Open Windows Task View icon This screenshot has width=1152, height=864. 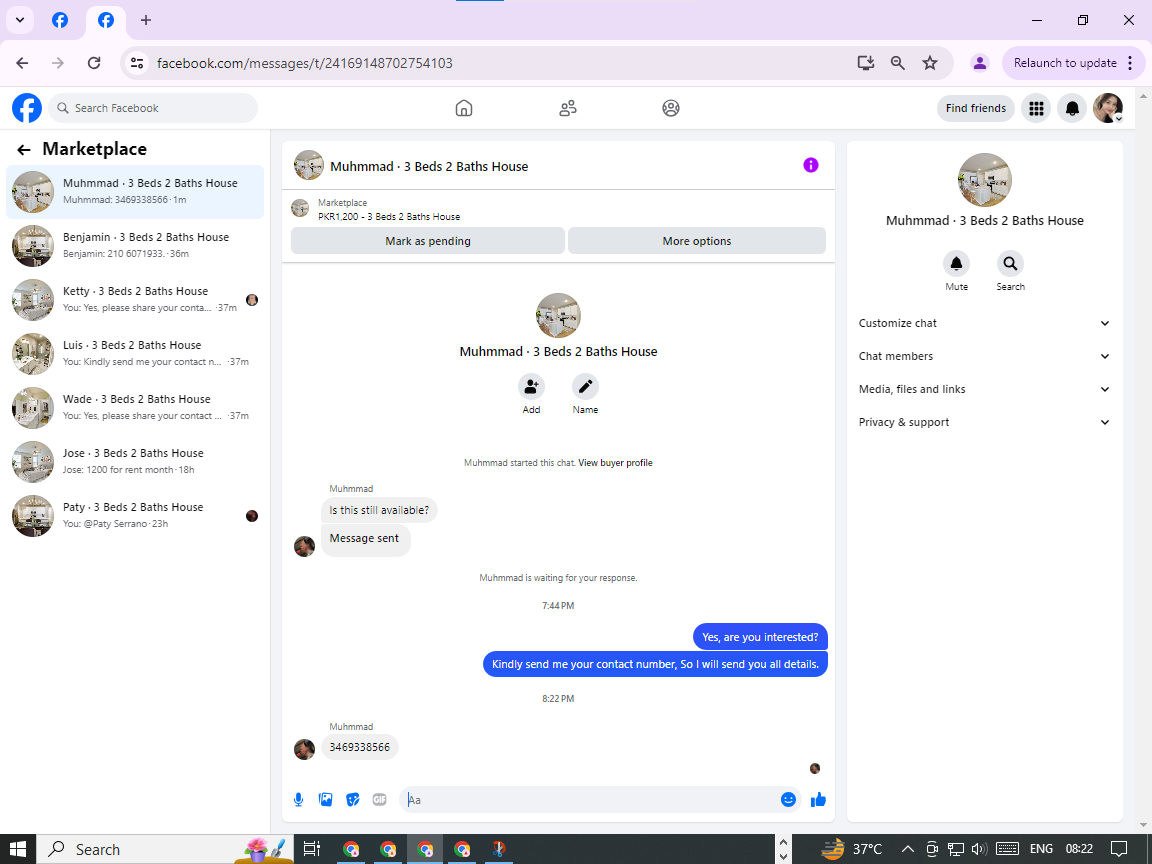[312, 849]
